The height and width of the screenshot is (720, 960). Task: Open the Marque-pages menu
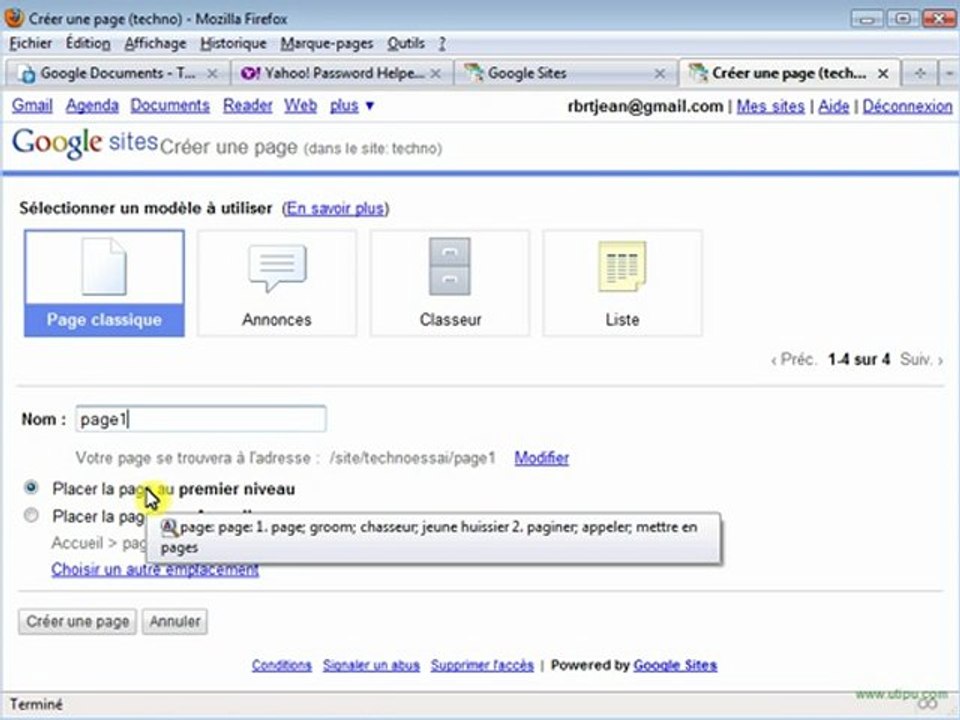click(327, 43)
